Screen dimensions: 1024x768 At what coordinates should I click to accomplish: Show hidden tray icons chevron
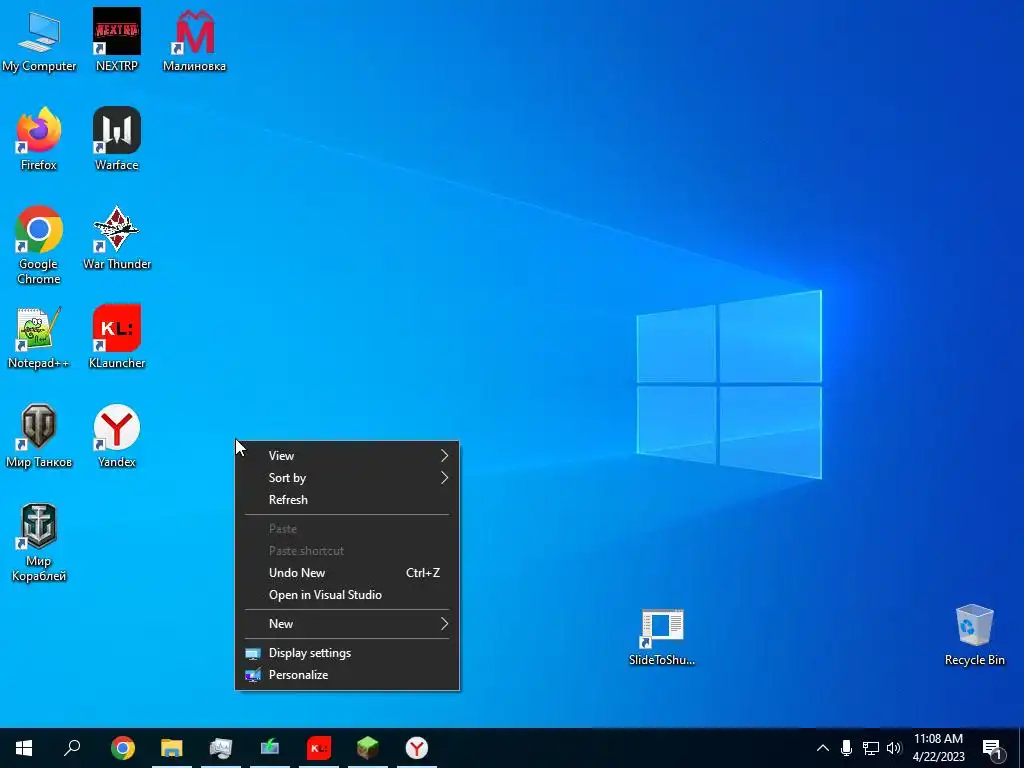coord(823,748)
